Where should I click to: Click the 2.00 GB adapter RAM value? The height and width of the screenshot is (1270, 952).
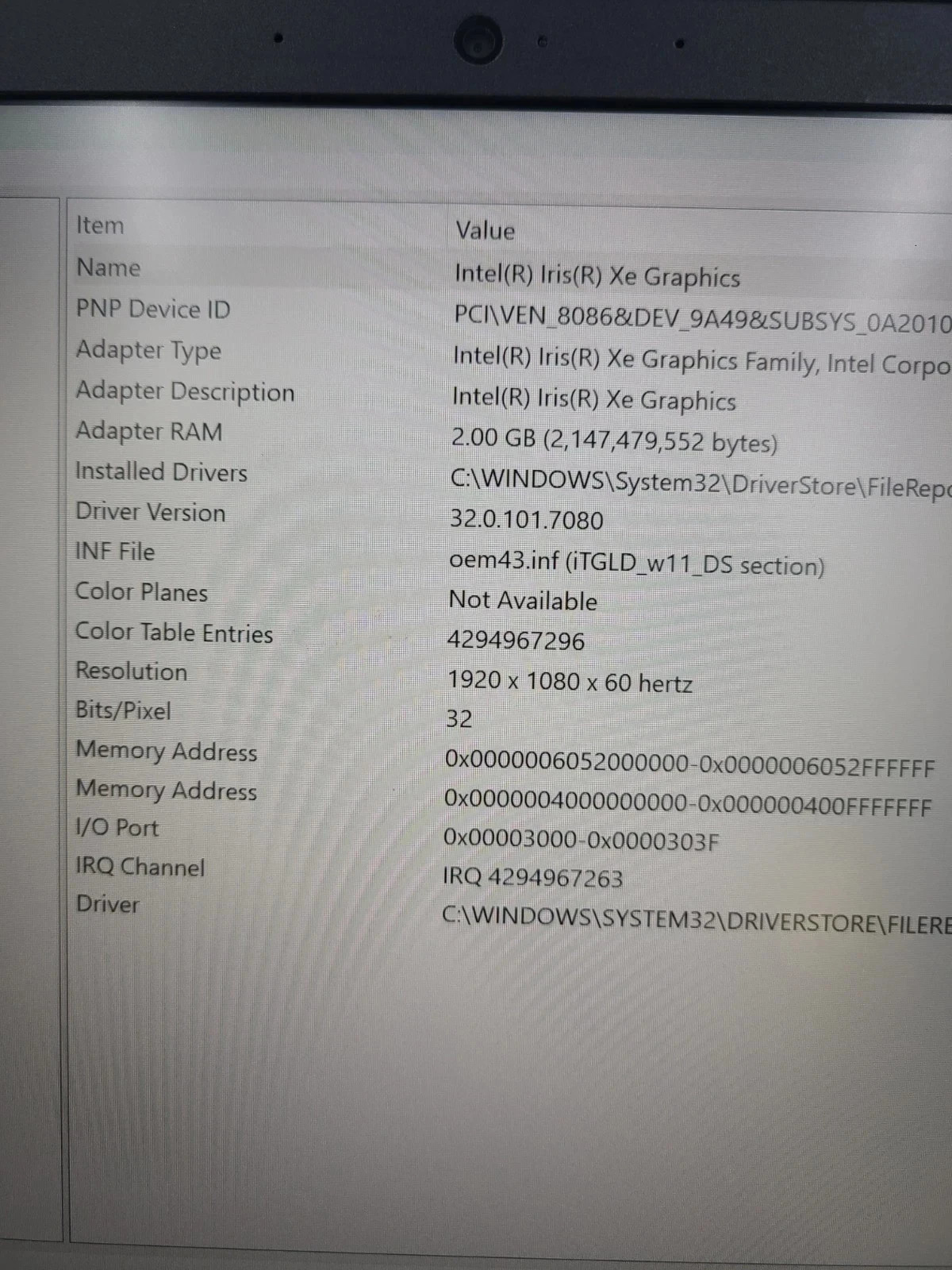614,441
